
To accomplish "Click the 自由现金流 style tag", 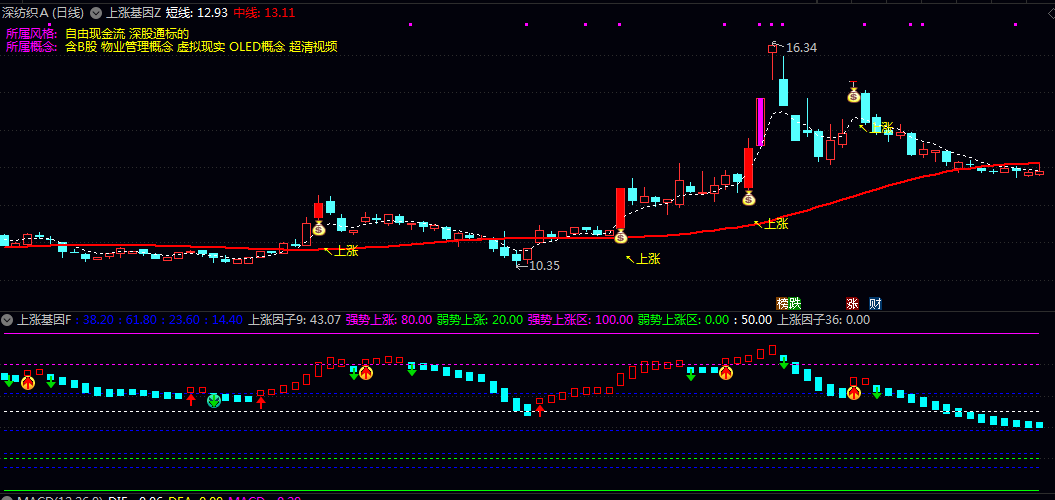I will click(96, 34).
